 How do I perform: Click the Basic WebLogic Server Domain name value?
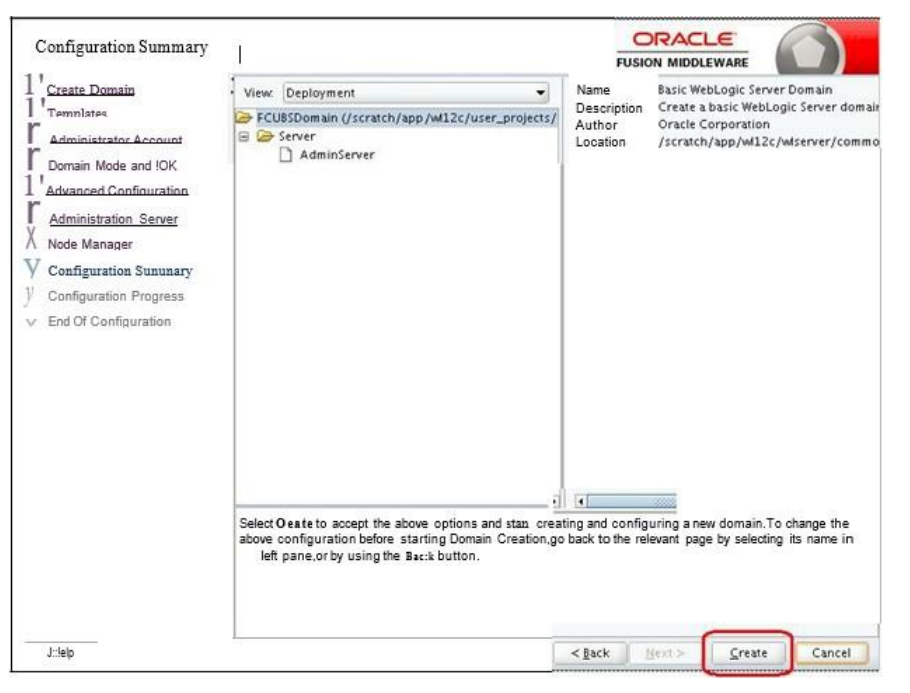pos(745,90)
